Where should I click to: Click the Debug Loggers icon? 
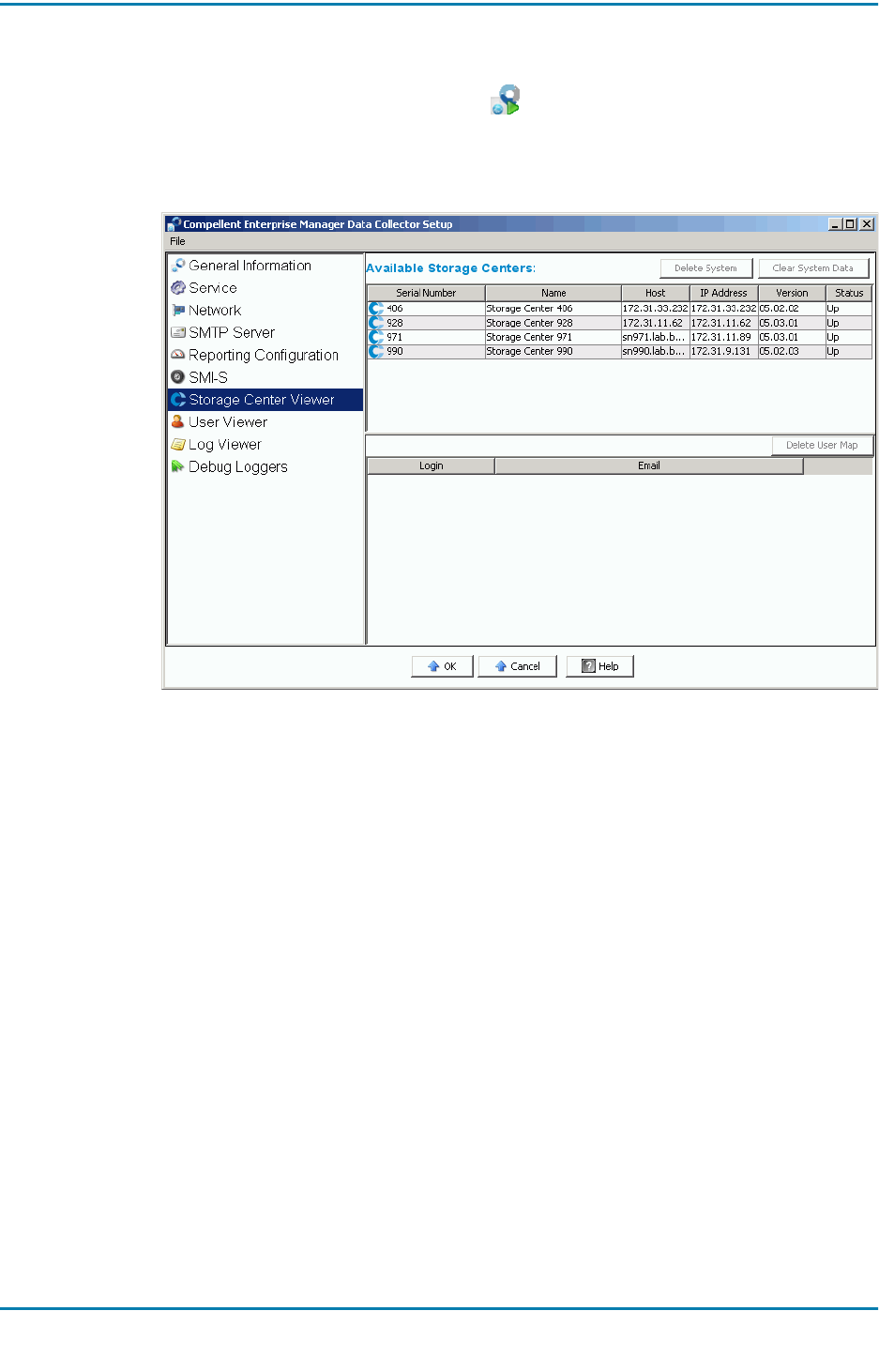click(x=178, y=466)
